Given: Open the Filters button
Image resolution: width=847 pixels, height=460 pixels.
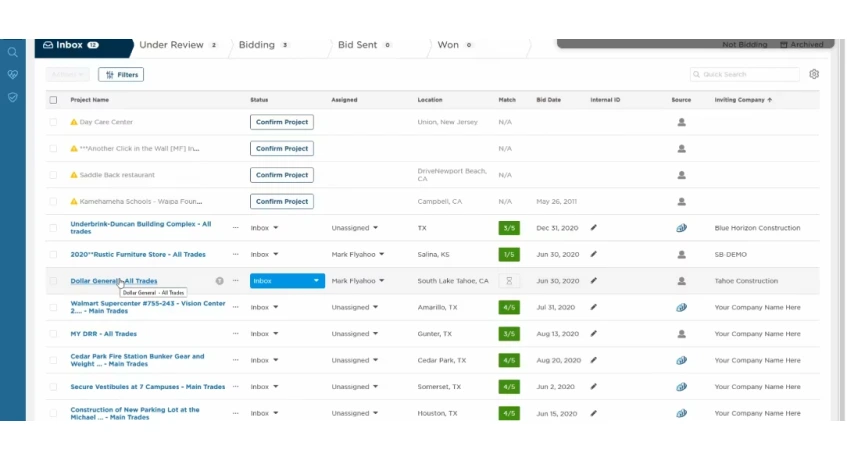Looking at the screenshot, I should tap(121, 75).
